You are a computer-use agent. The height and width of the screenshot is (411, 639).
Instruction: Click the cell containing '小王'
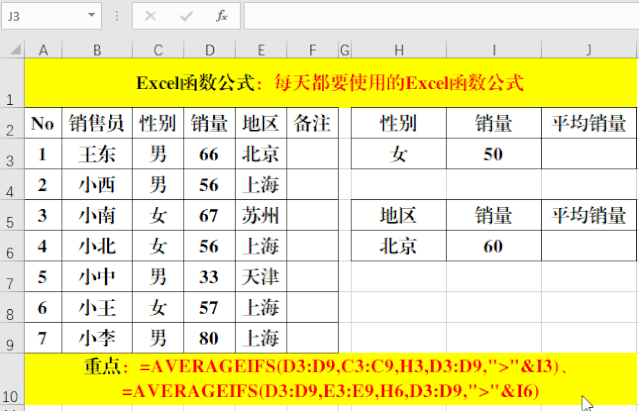[97, 307]
